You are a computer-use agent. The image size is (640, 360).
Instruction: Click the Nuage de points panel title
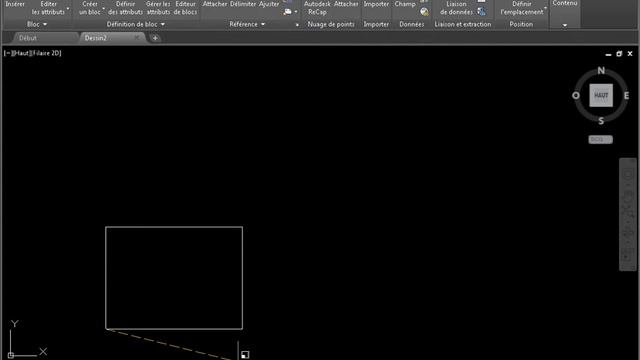[331, 24]
